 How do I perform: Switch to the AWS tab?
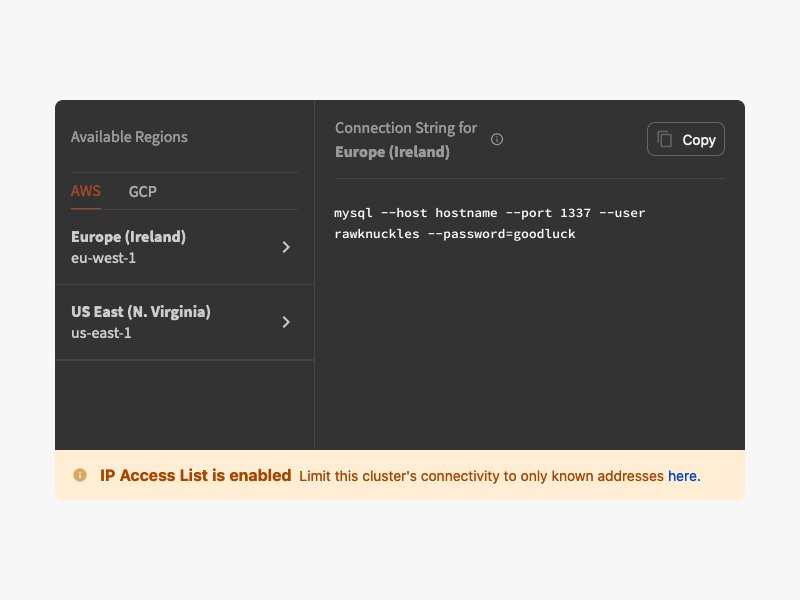point(86,191)
